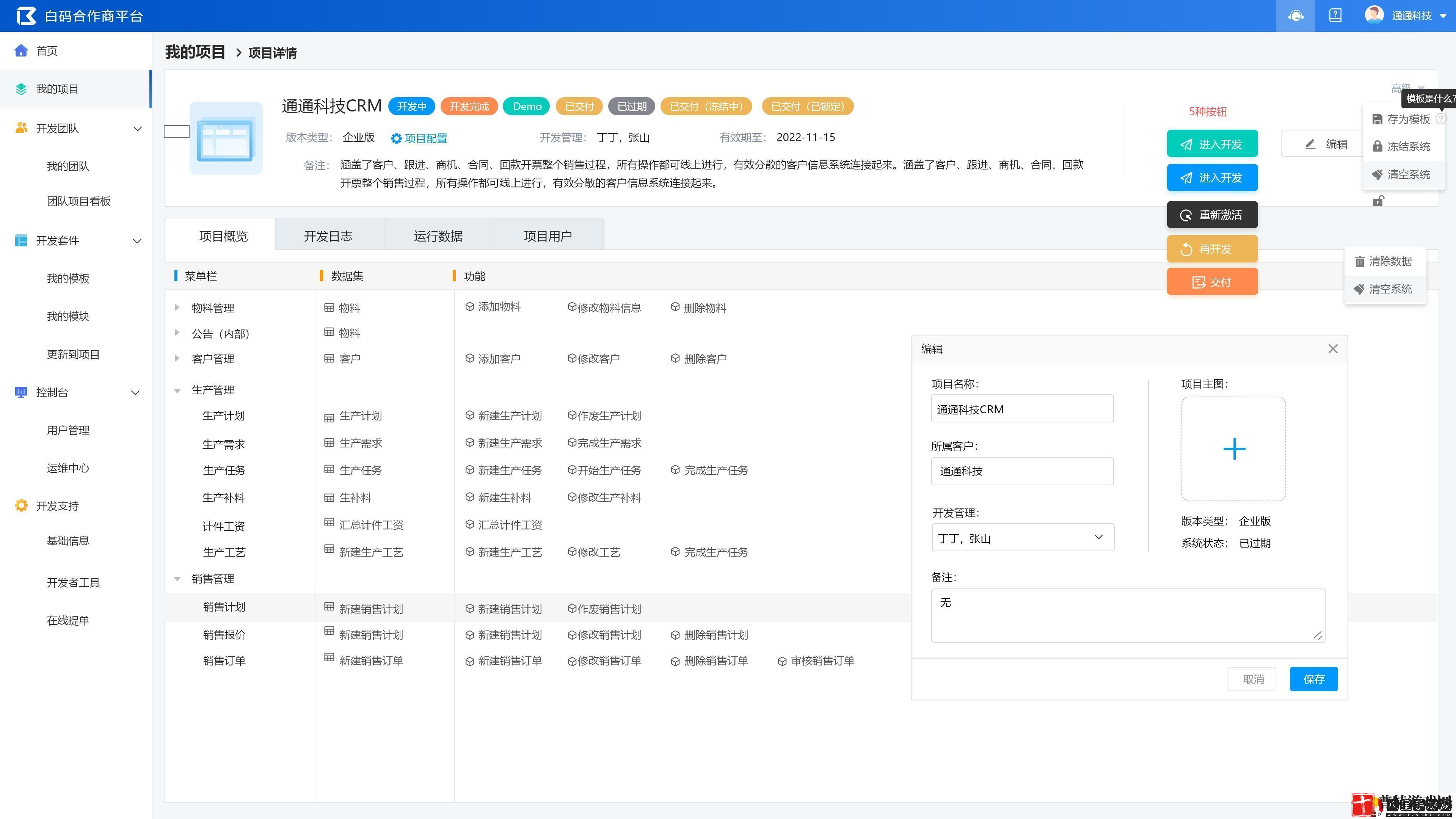Click the 重新激活 button
The width and height of the screenshot is (1456, 819).
(1212, 215)
